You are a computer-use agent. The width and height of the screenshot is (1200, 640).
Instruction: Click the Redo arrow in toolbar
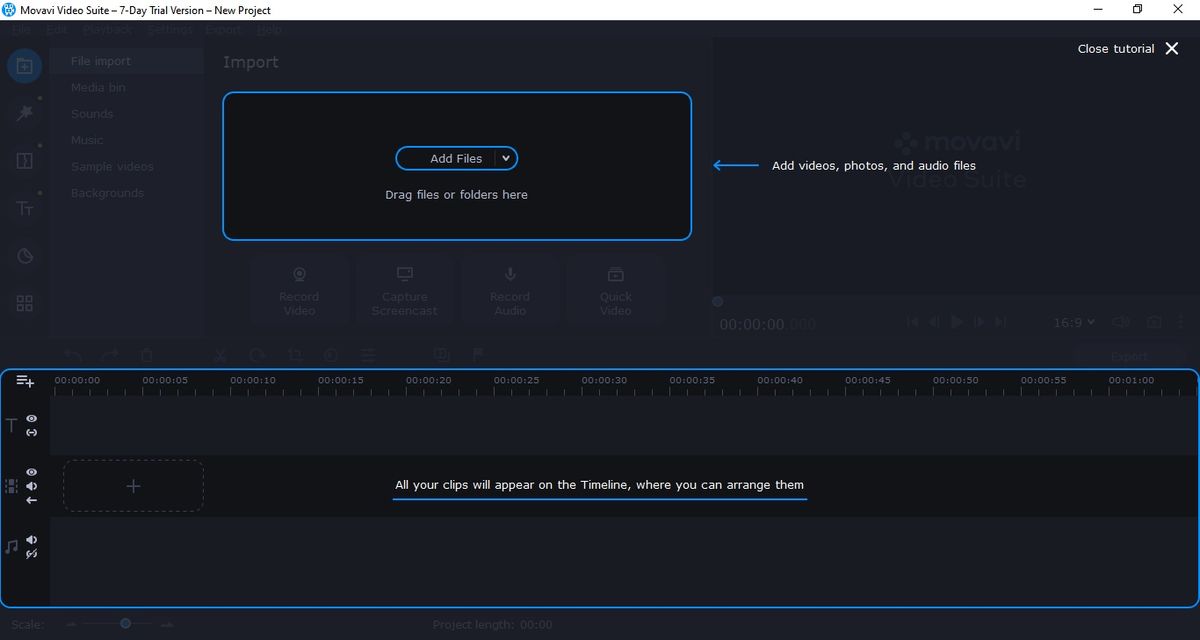pos(110,355)
